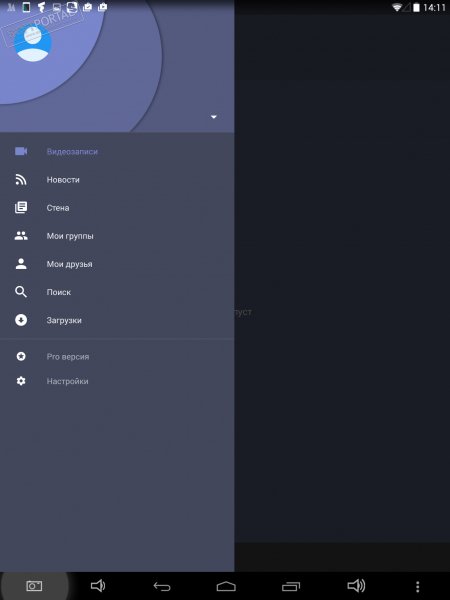This screenshot has width=450, height=600.
Task: Open the Загрузки download arrow icon
Action: coord(21,320)
